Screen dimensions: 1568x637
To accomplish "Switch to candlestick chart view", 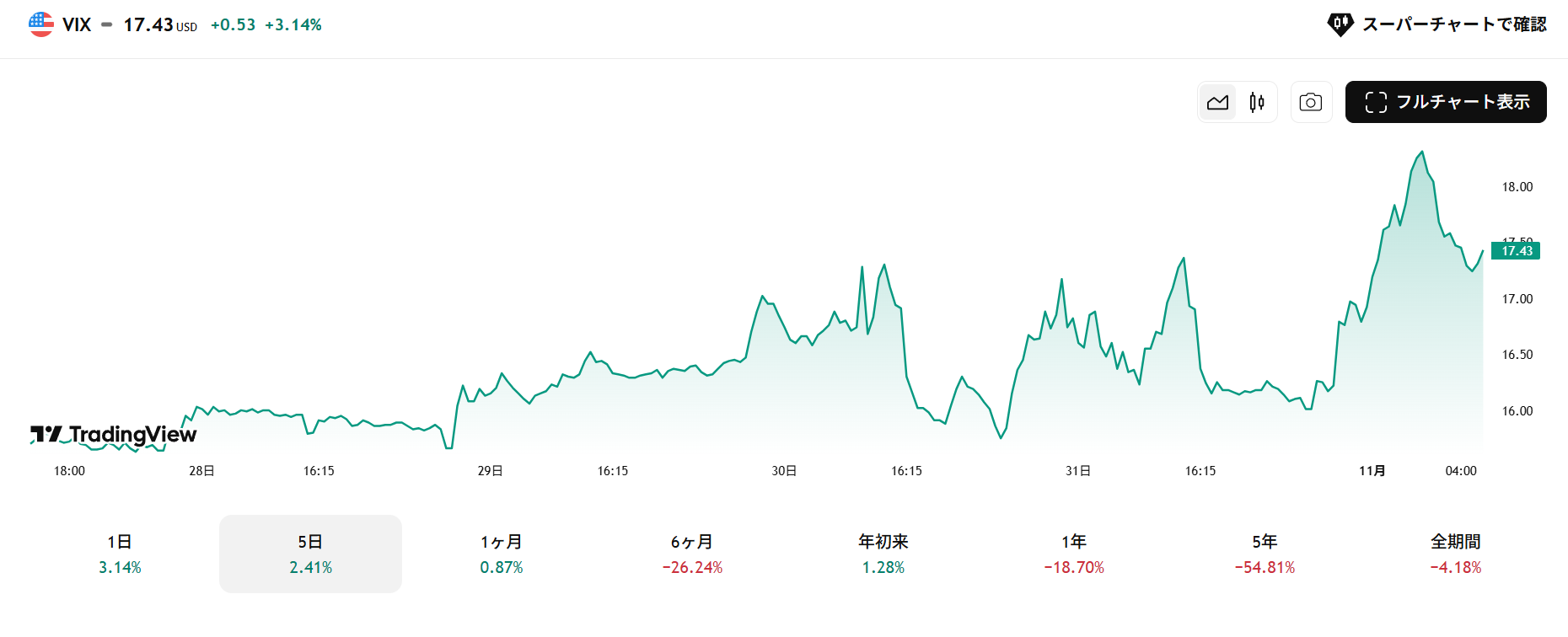I will tap(1257, 103).
